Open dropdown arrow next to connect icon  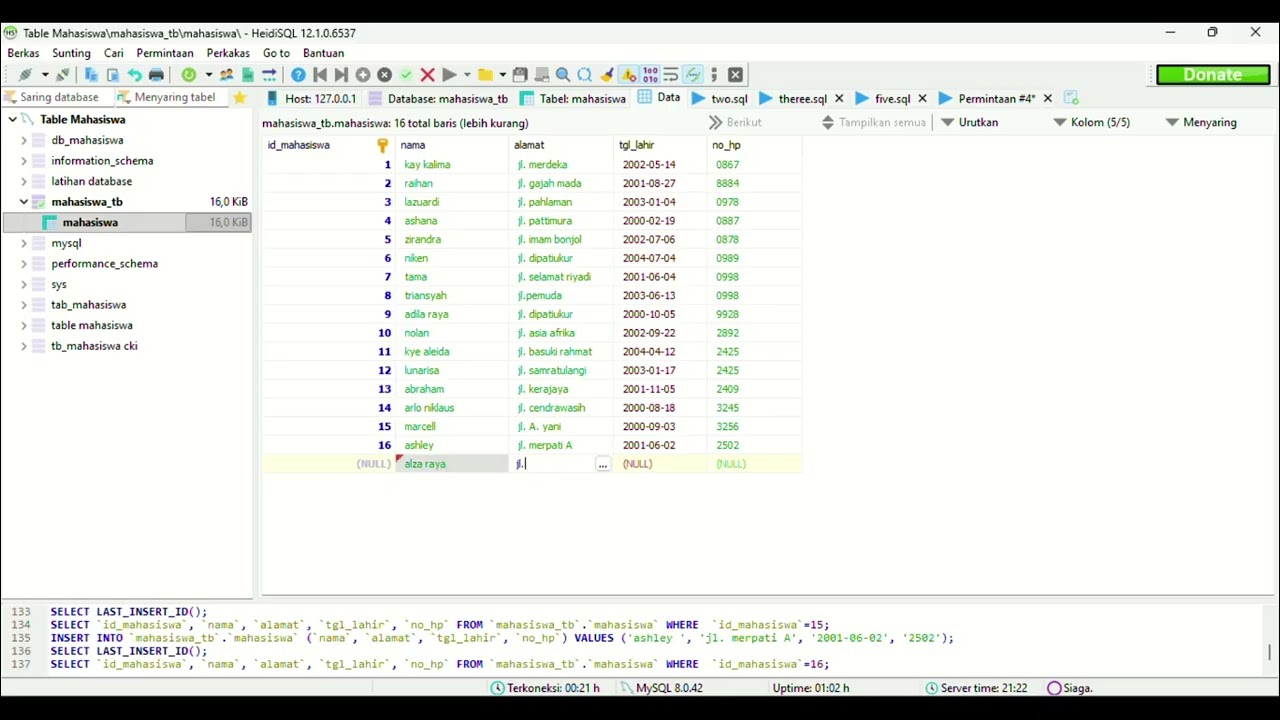(x=45, y=75)
